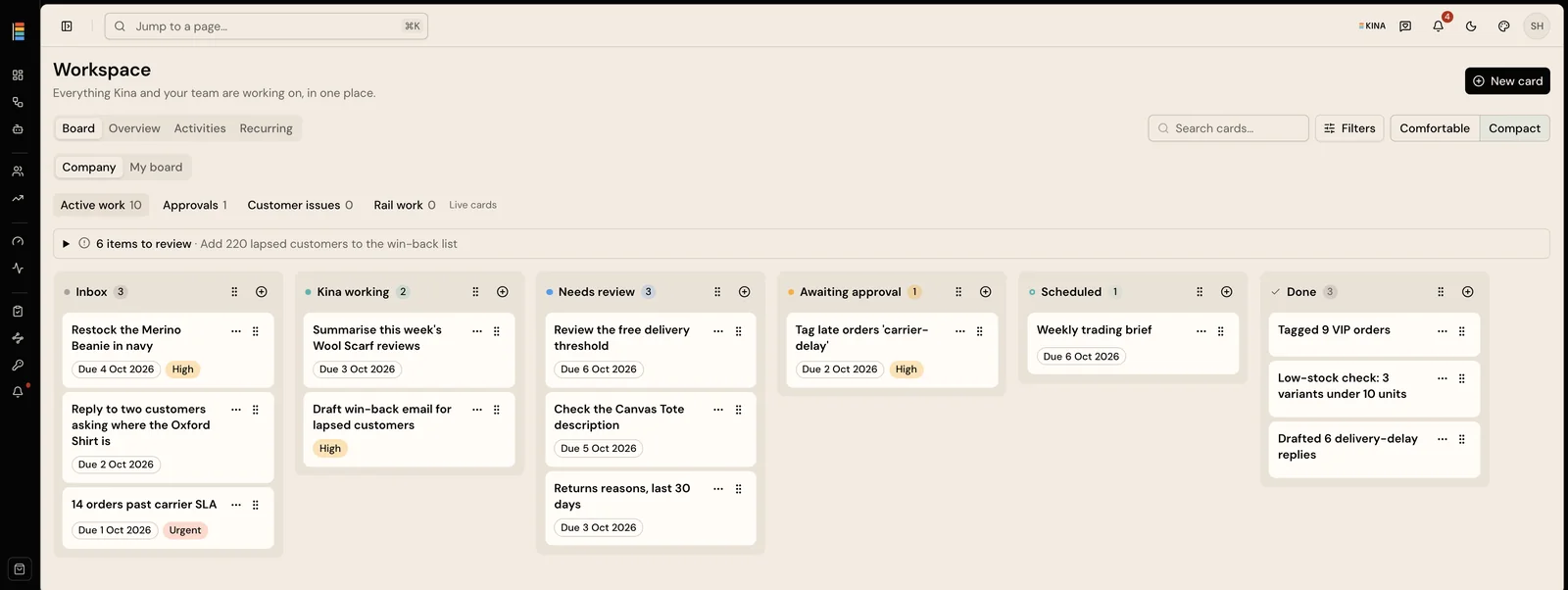
Task: Grab the Done column drag handle
Action: (1441, 292)
